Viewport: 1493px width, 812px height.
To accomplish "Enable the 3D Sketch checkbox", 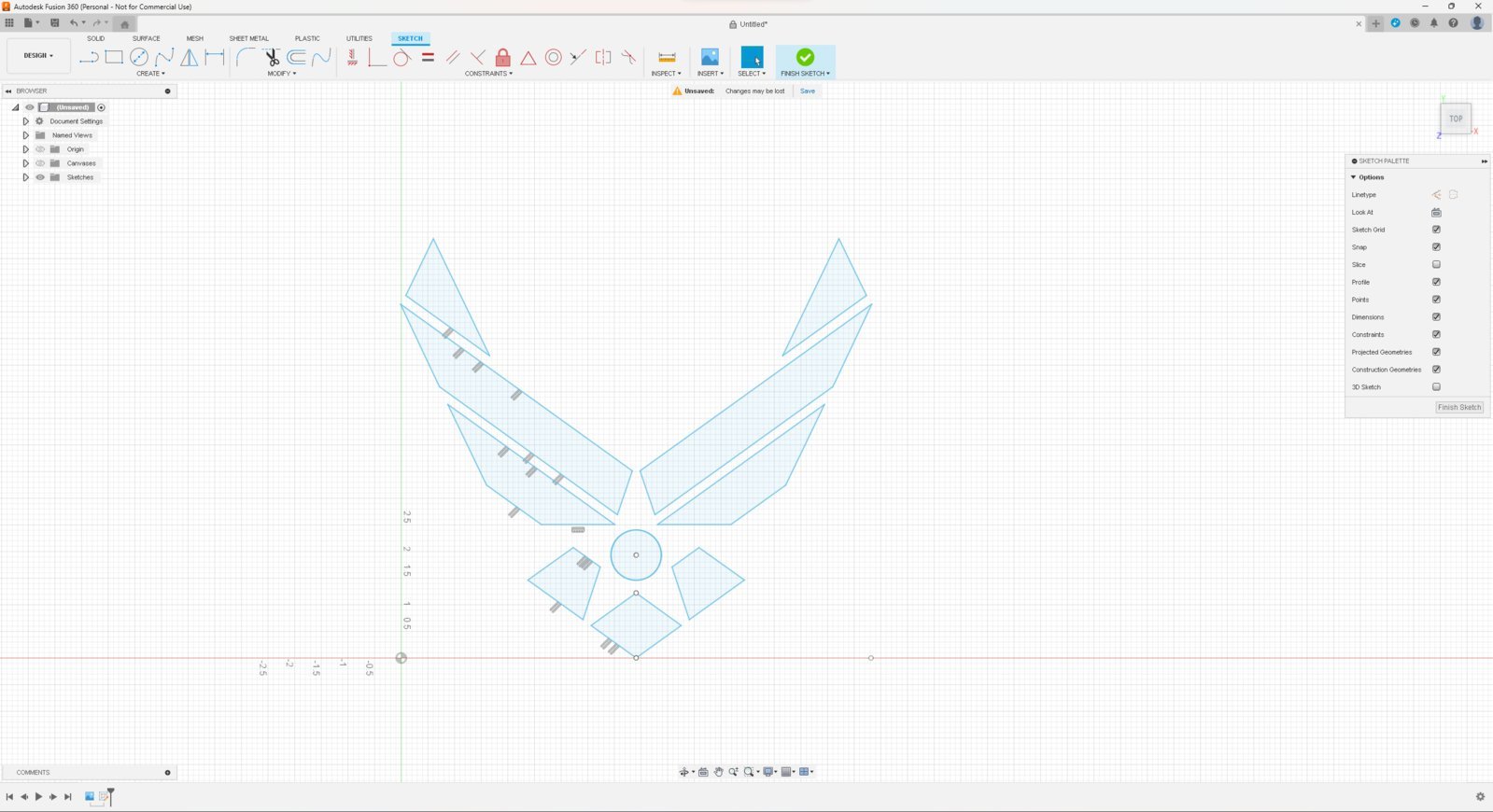I will coord(1436,387).
